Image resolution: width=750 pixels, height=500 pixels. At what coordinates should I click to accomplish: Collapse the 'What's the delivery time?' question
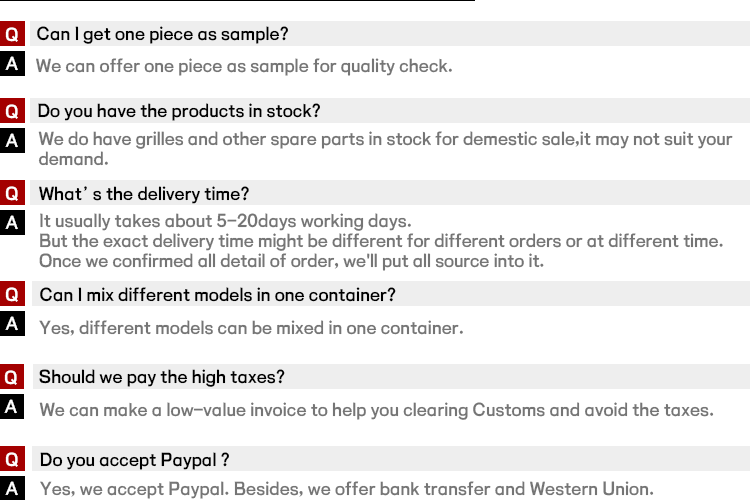coord(144,194)
